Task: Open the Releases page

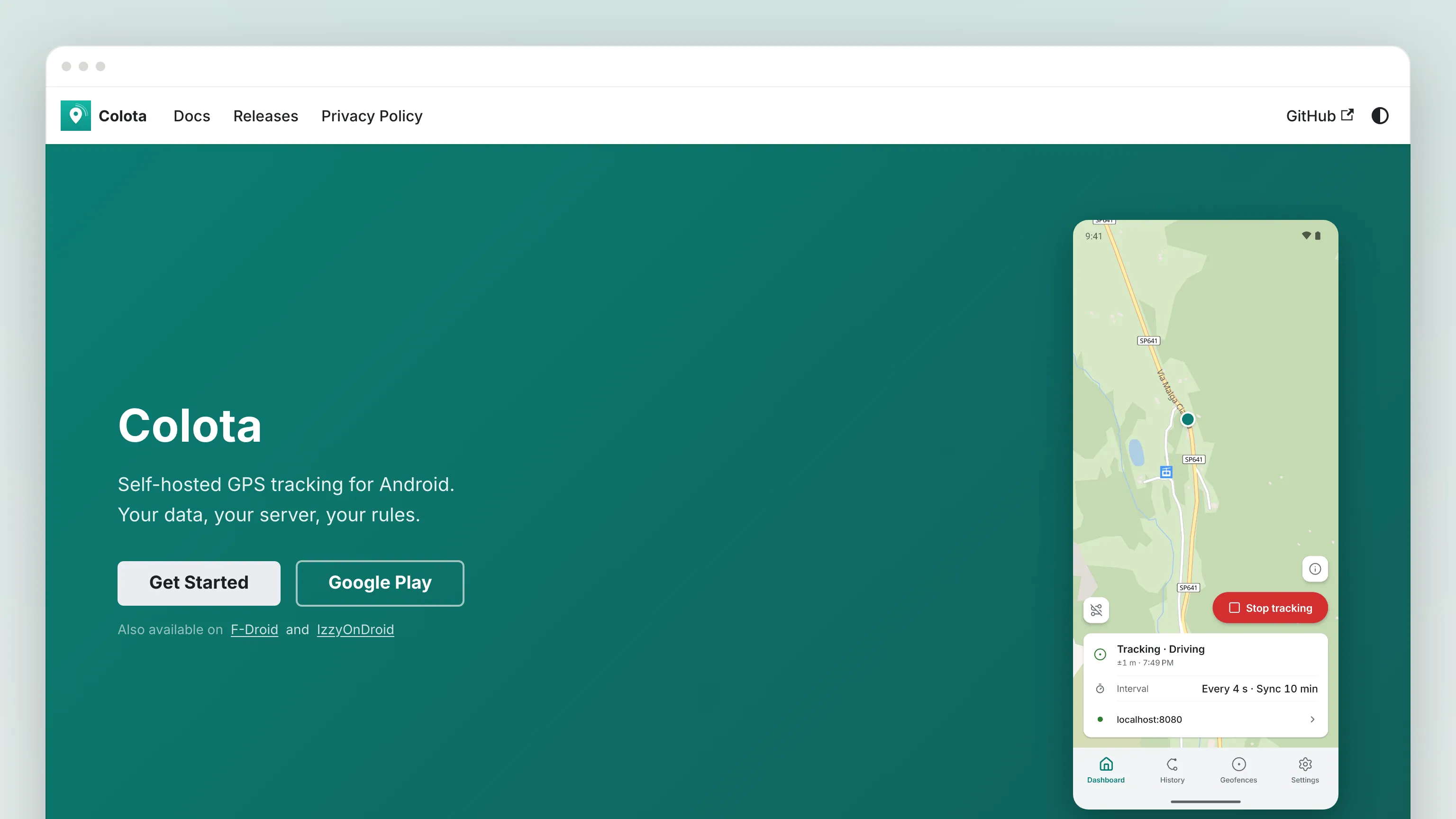Action: (x=265, y=115)
